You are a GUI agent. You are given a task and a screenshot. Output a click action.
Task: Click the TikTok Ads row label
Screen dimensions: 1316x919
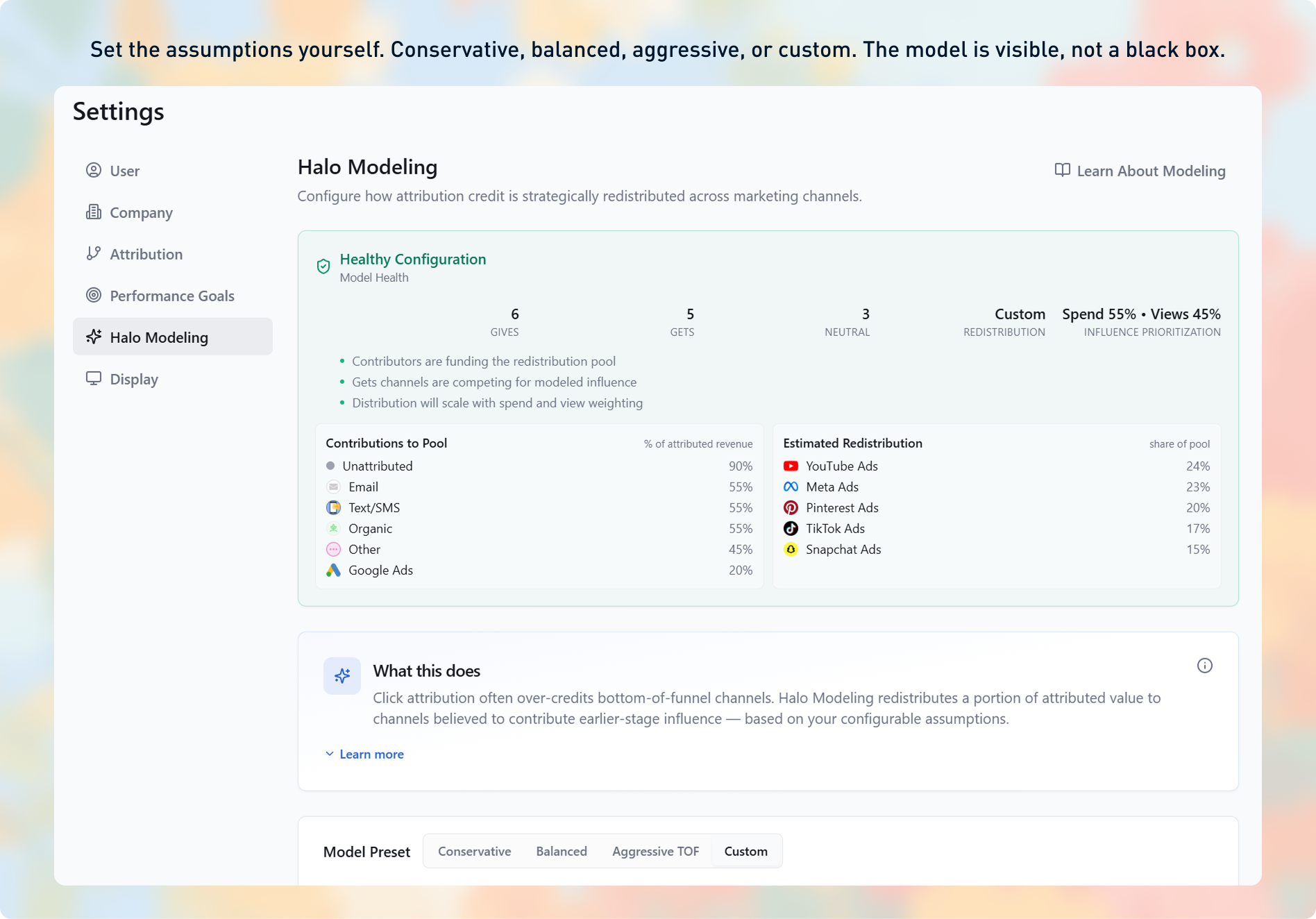835,528
